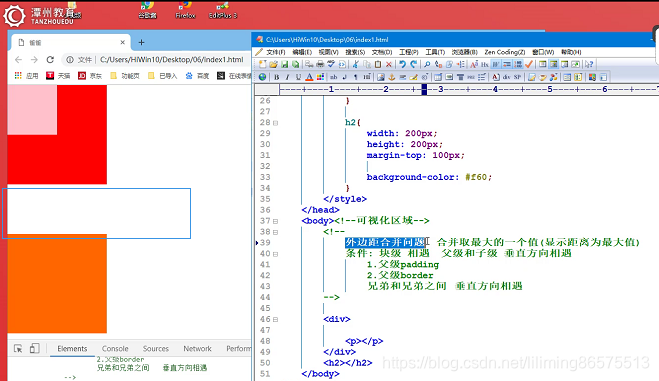659x381 pixels.
Task: Insert table from HTML toolbar
Action: pyautogui.click(x=438, y=77)
